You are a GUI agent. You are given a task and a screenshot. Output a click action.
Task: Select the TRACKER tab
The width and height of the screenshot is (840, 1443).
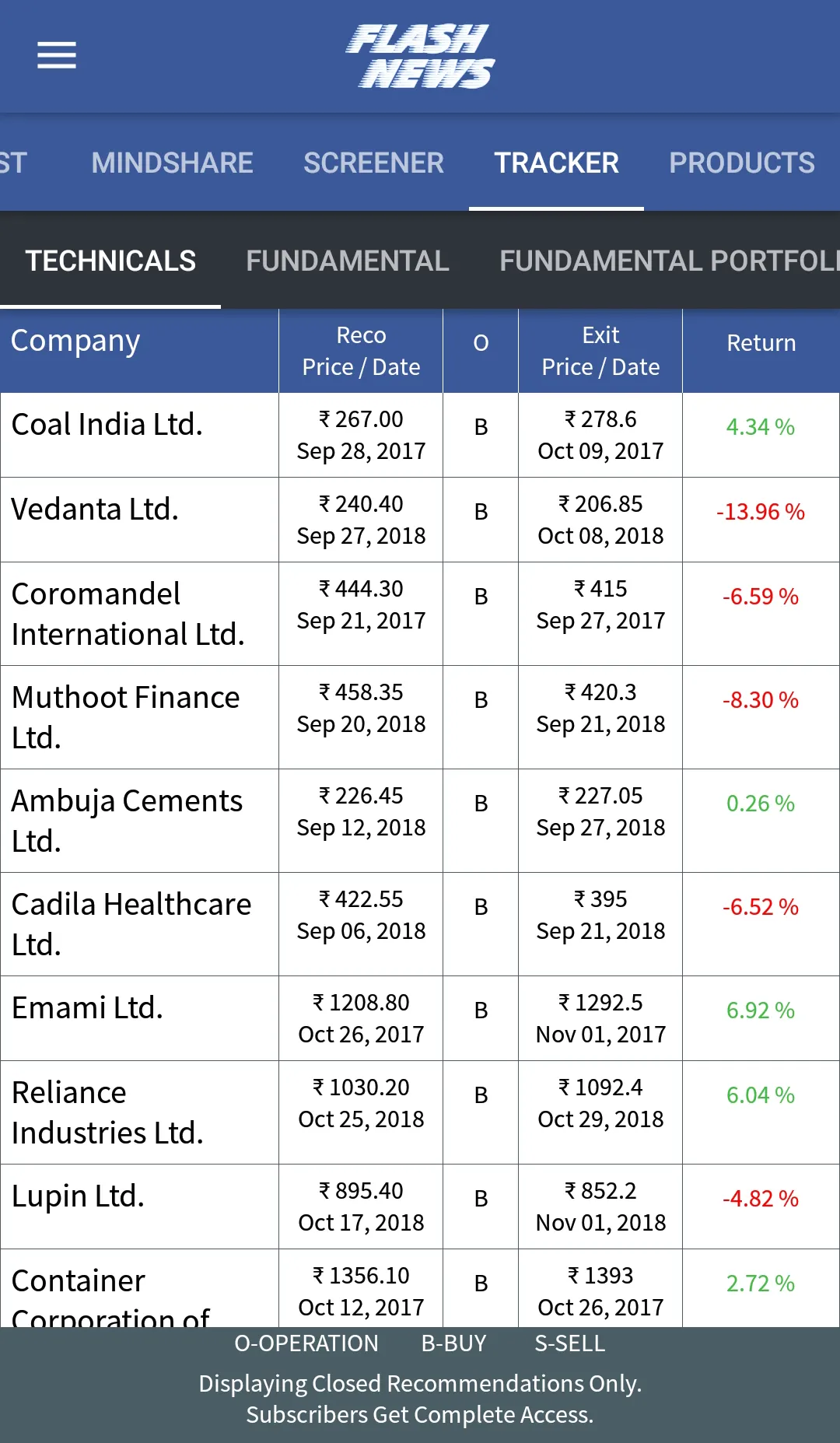[x=556, y=163]
